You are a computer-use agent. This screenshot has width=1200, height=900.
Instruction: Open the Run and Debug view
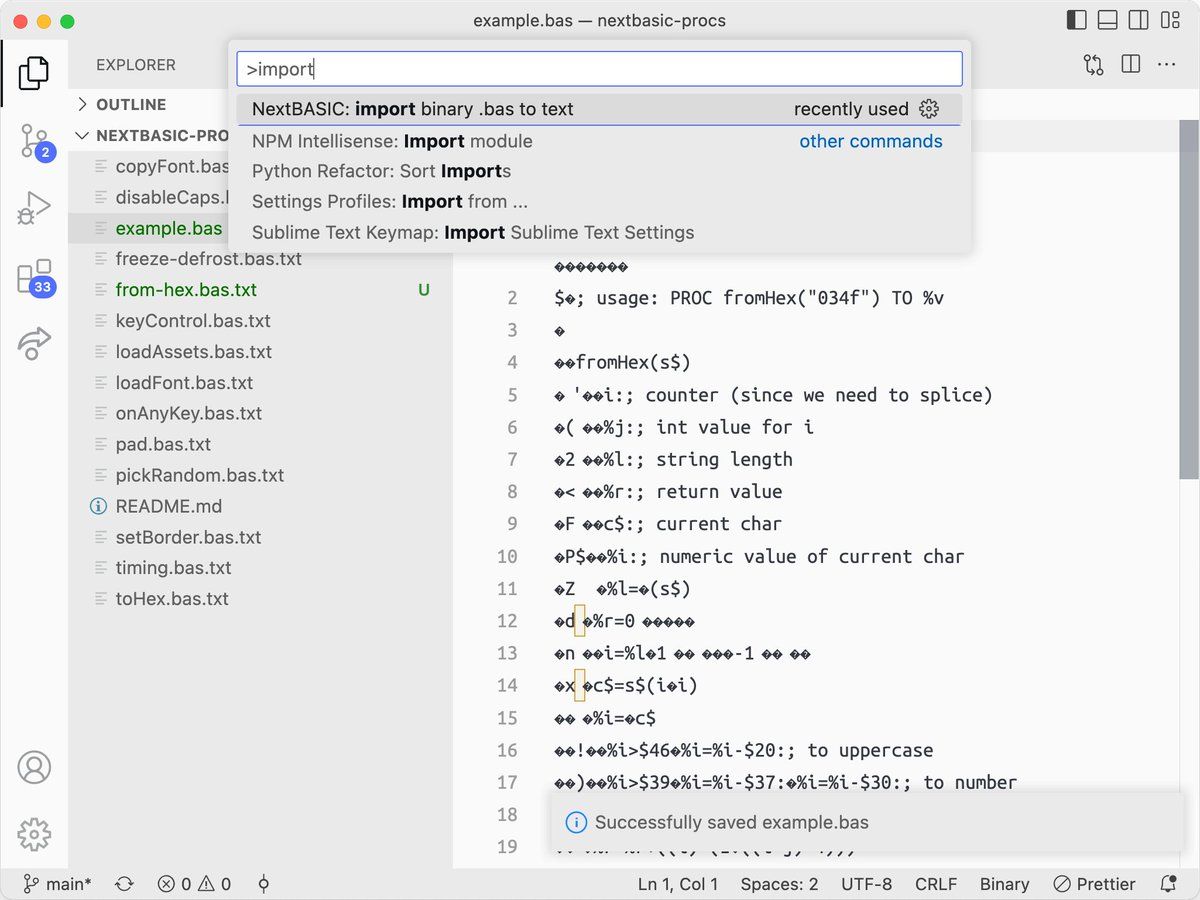coord(34,209)
